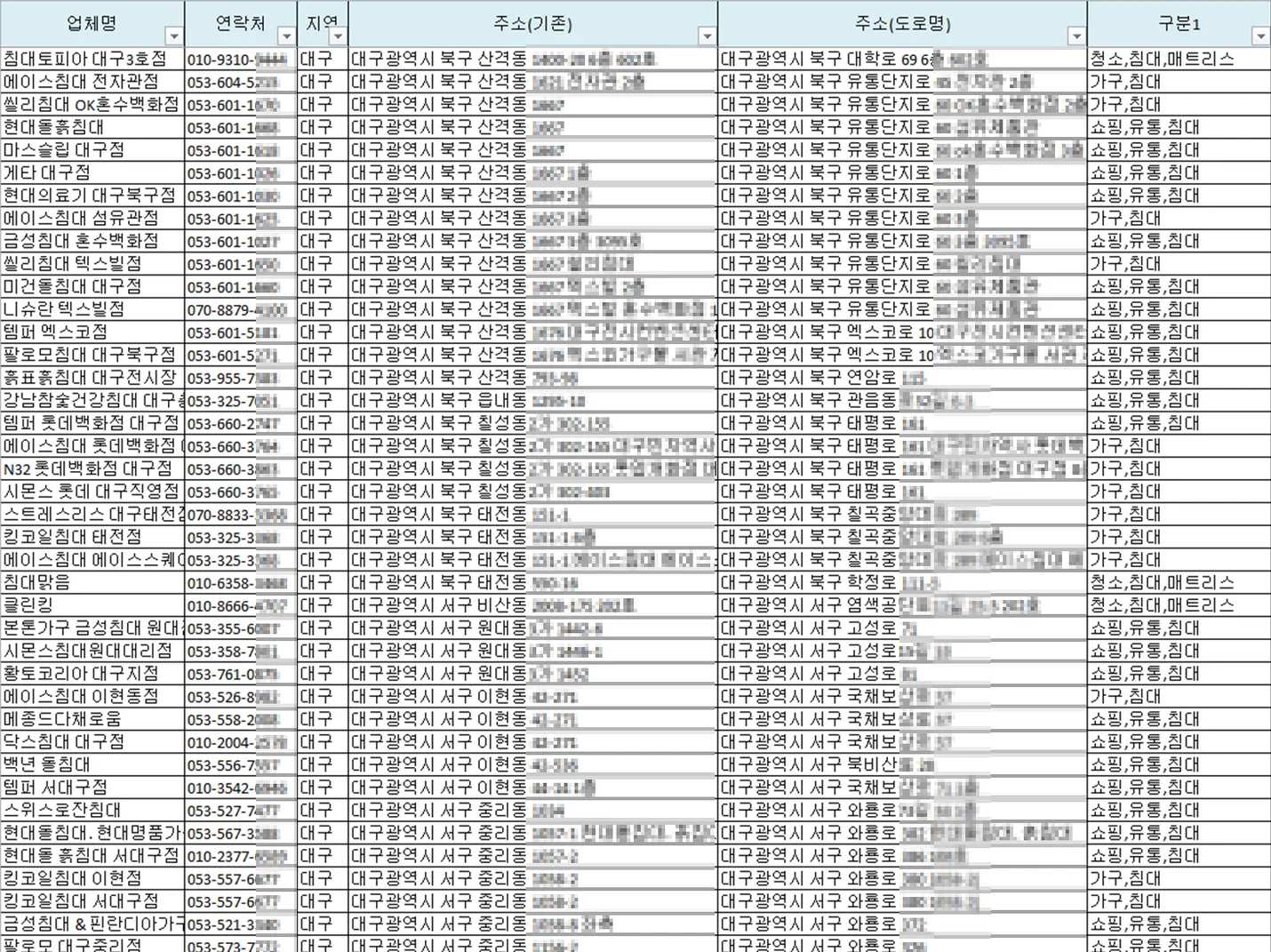Select road address 대구광역시 북구 대학로 69
1271x952 pixels.
(902, 59)
